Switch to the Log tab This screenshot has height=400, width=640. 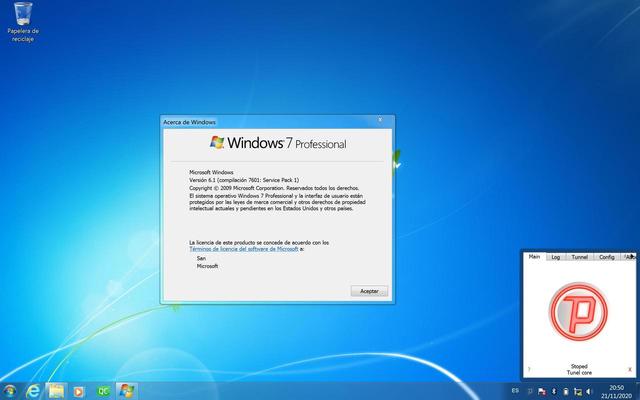556,257
